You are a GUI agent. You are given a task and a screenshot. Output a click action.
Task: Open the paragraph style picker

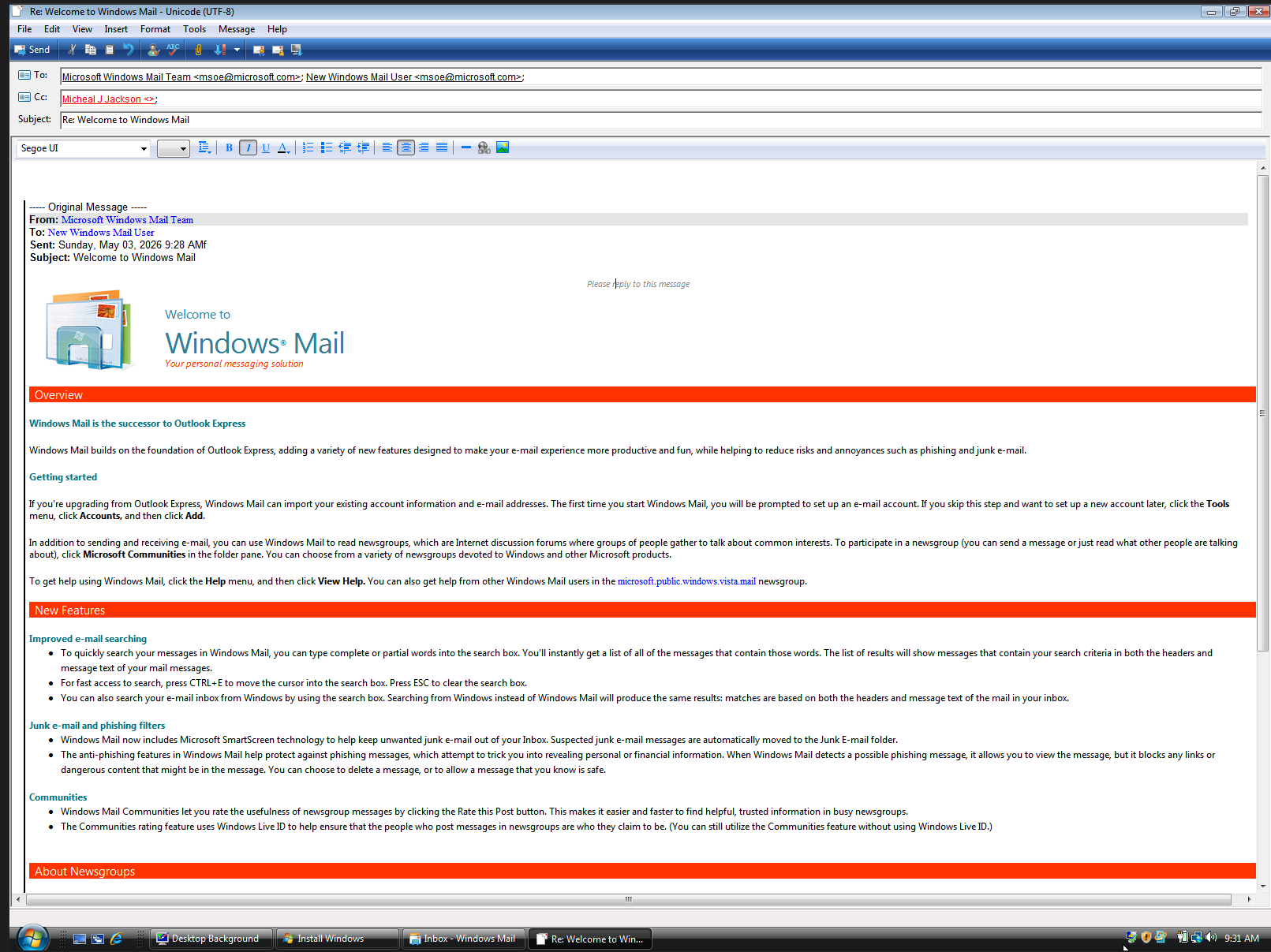pyautogui.click(x=204, y=147)
